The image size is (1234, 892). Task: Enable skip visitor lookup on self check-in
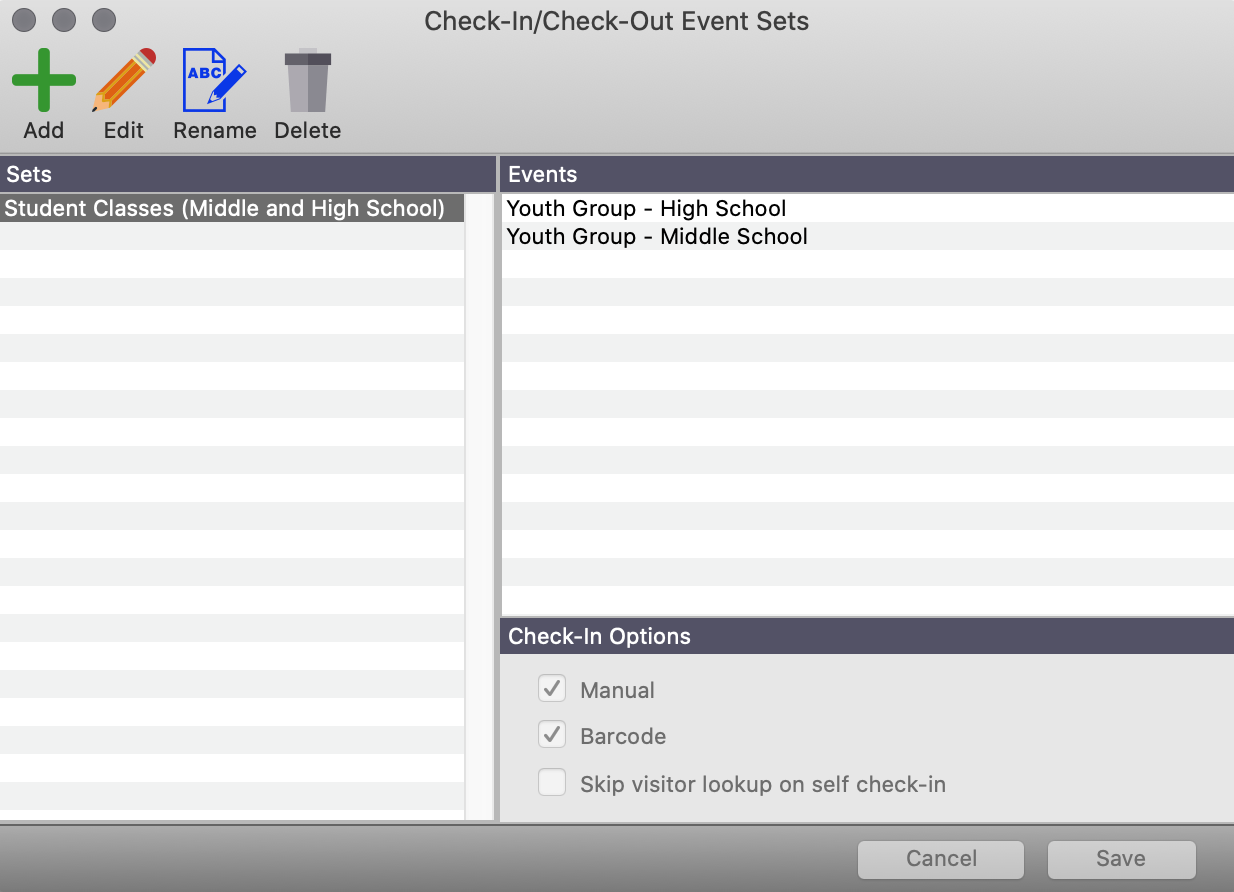552,782
